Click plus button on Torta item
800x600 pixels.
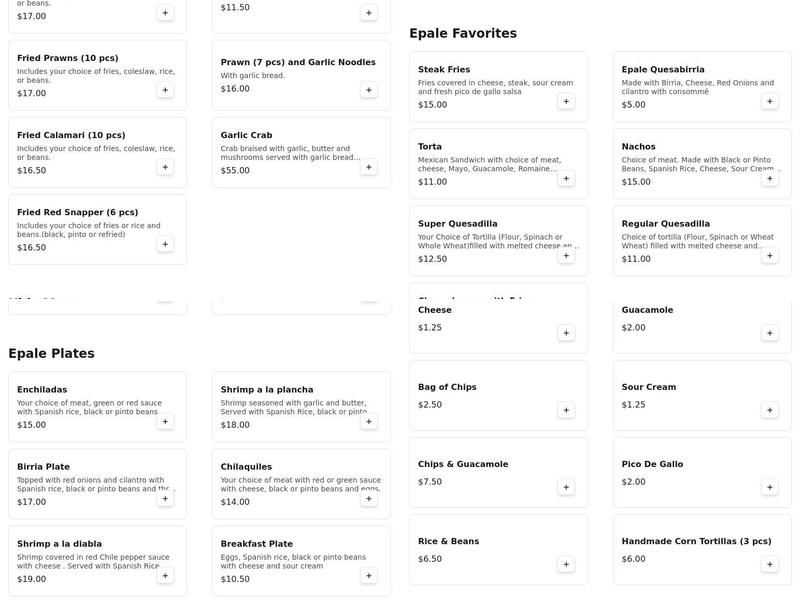click(566, 178)
